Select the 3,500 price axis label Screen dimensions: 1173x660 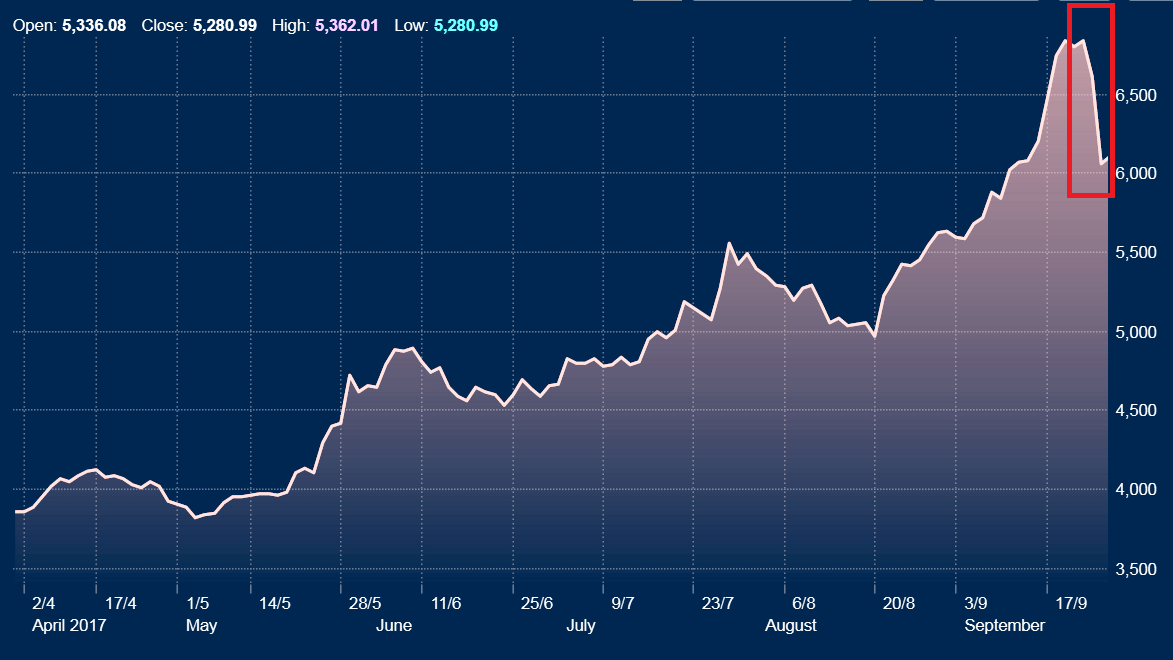1136,569
